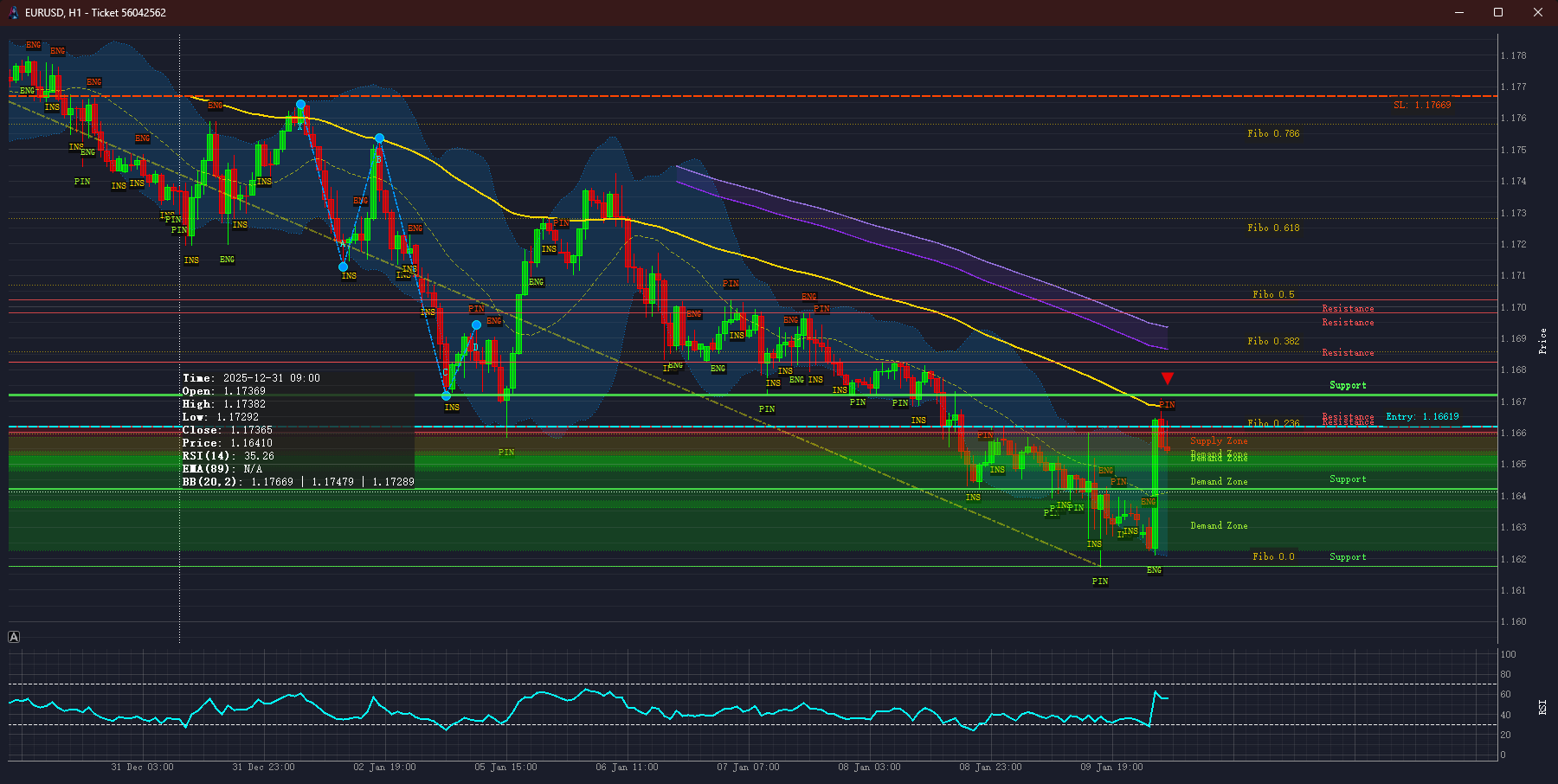Click the 'Open: 1.17369' readout
The width and height of the screenshot is (1558, 784).
point(224,391)
